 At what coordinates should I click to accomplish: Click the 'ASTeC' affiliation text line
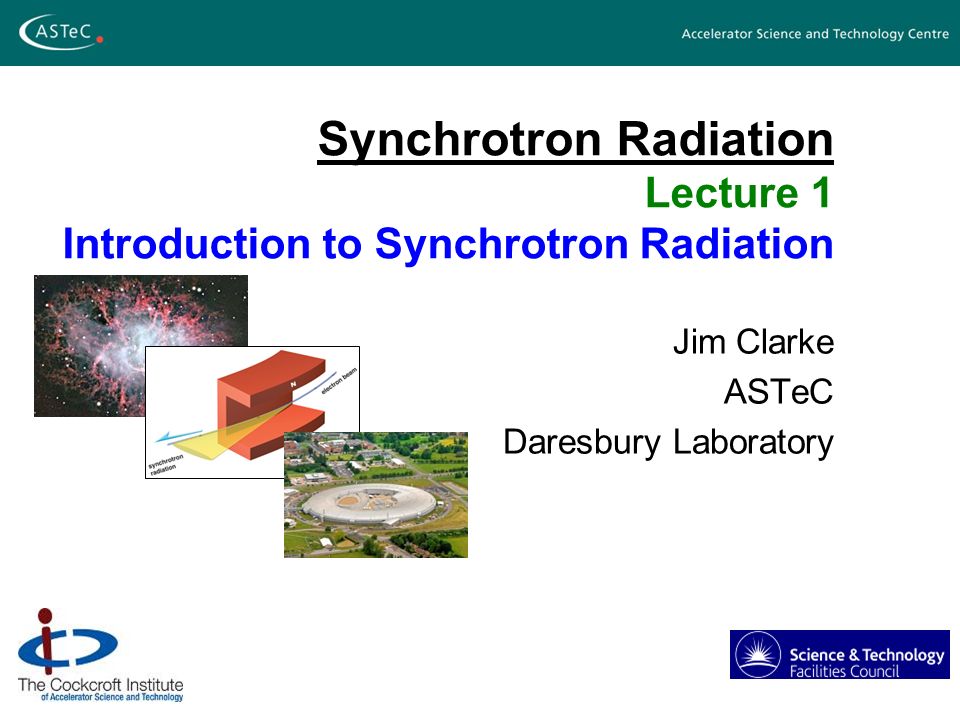778,392
